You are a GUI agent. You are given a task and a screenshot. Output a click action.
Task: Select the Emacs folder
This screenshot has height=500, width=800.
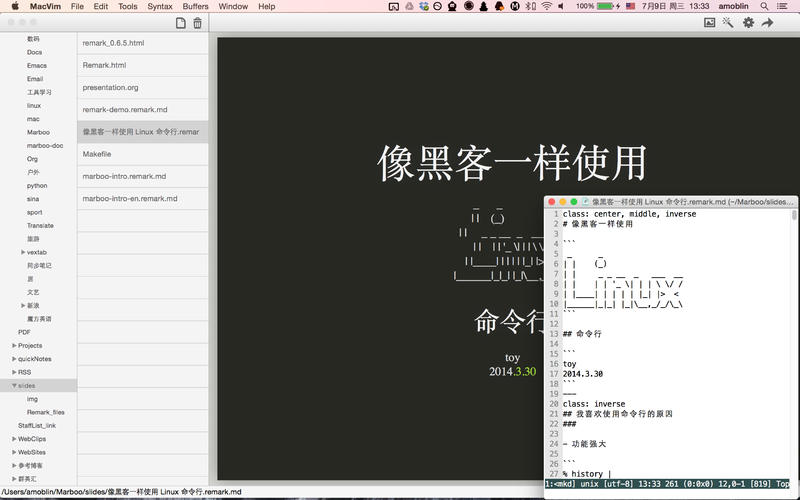tap(37, 65)
